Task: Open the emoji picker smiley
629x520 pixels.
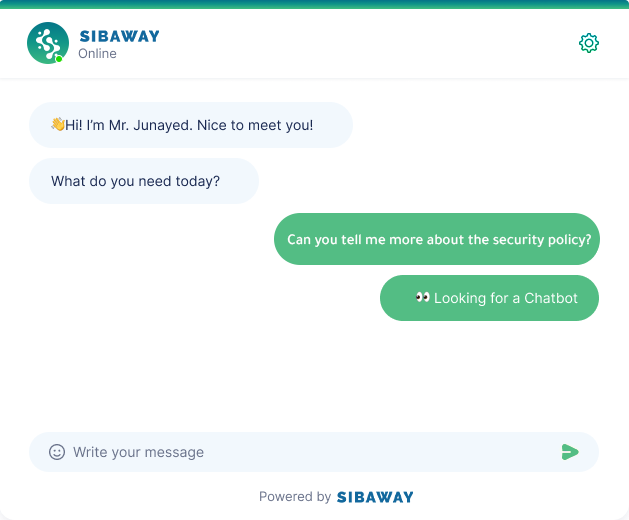Action: click(57, 452)
